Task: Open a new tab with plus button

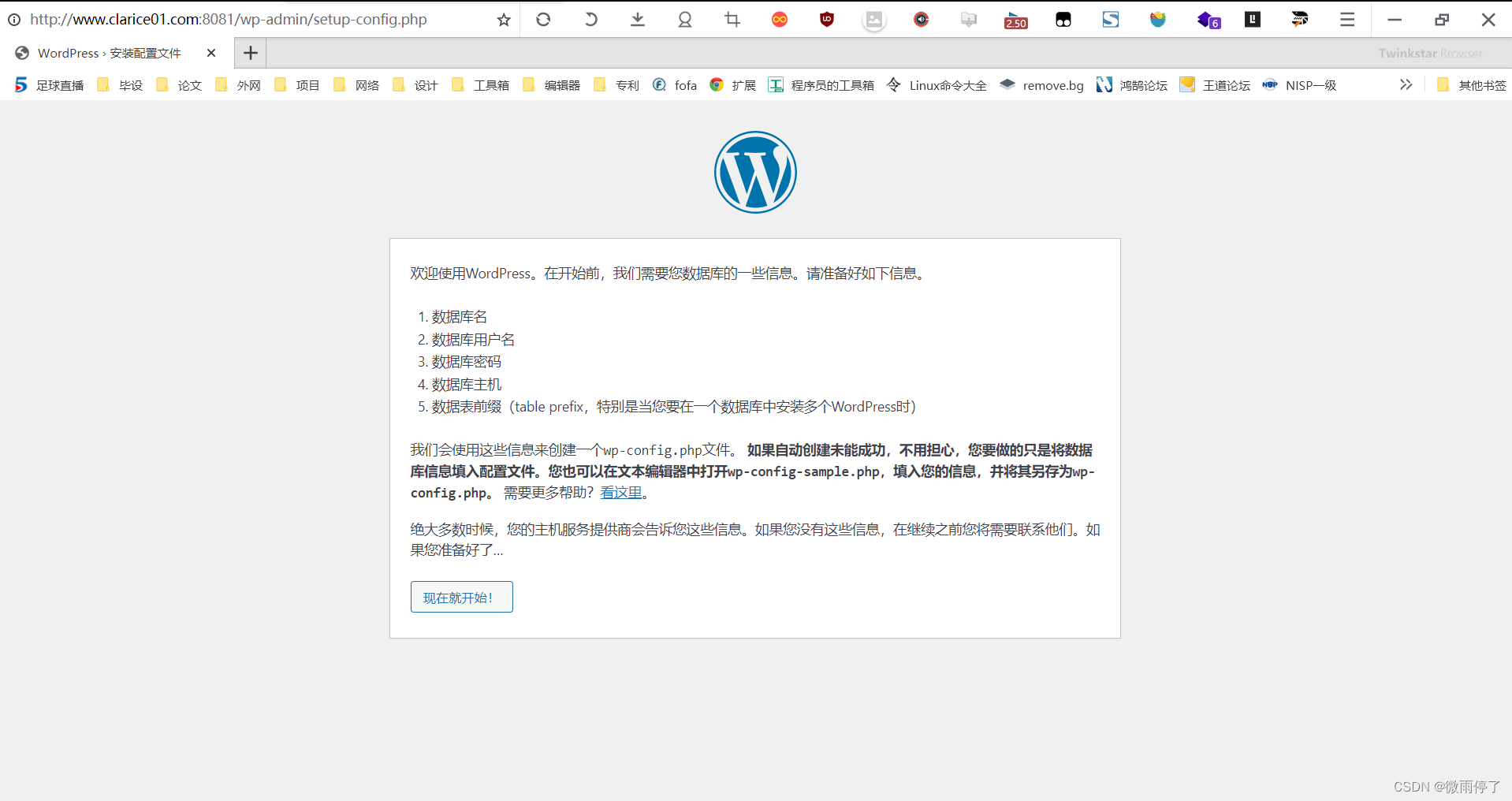Action: point(251,53)
